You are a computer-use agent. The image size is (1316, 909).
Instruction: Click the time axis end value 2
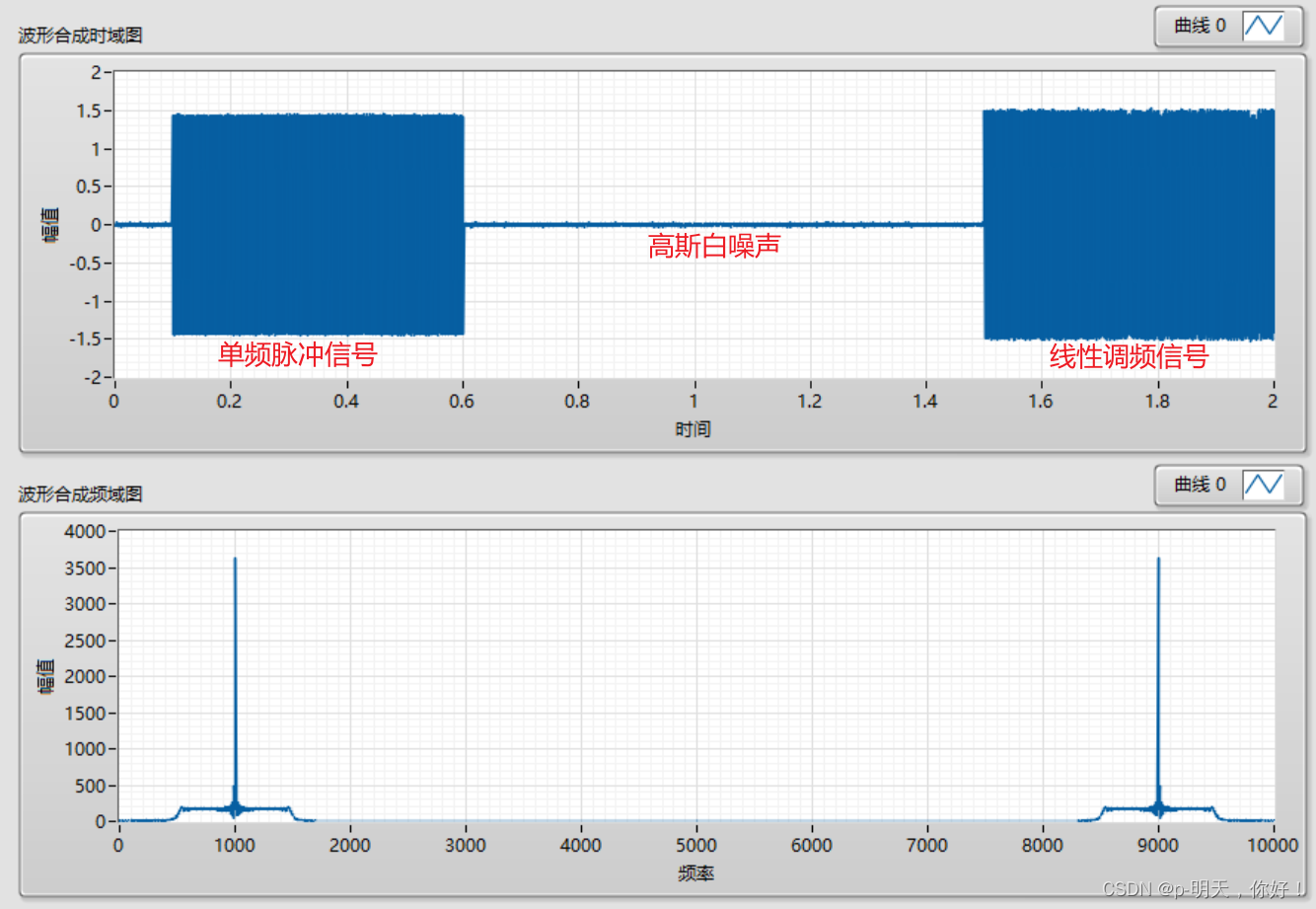[x=1273, y=401]
